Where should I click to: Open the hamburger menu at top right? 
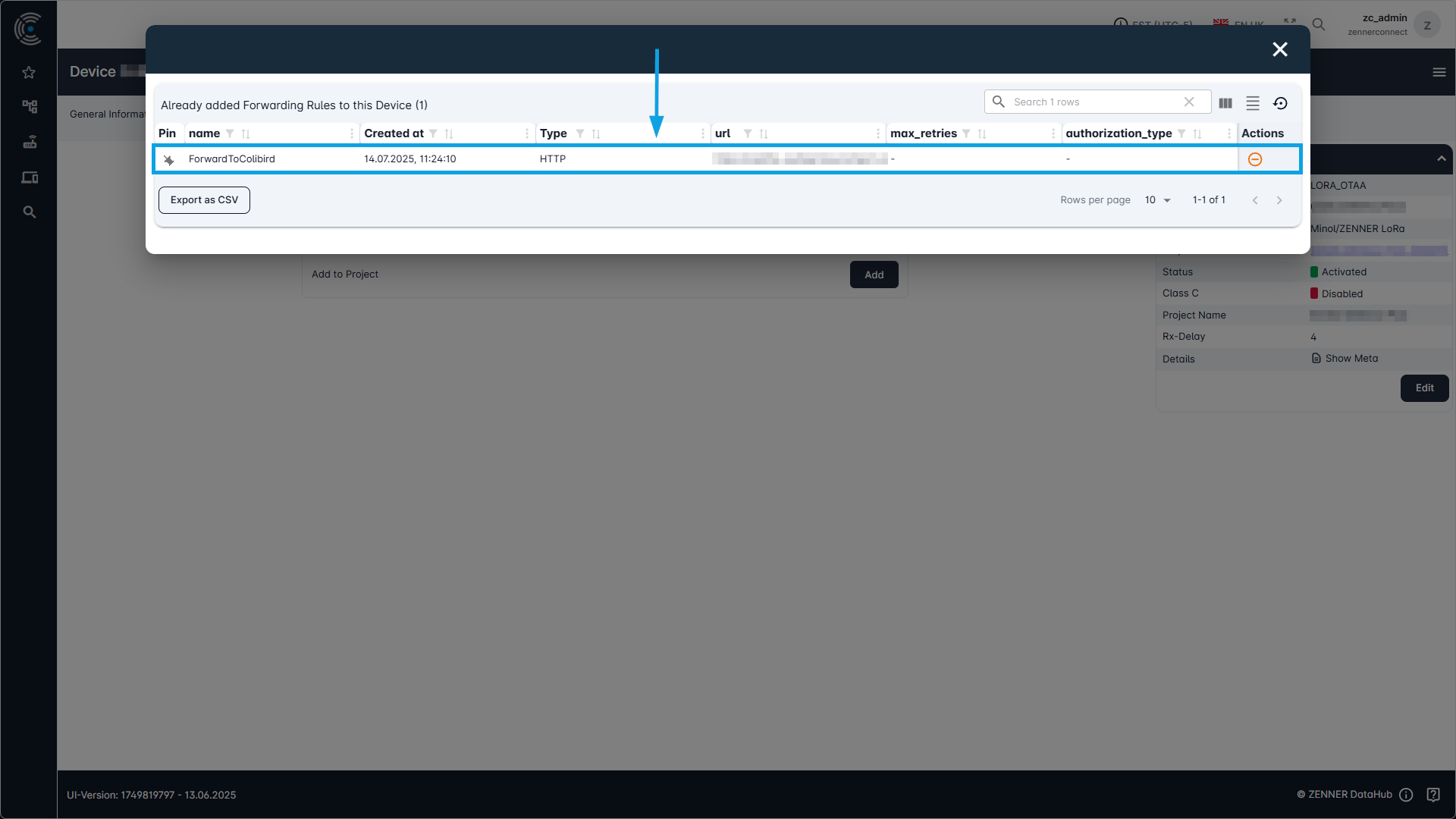(x=1440, y=72)
